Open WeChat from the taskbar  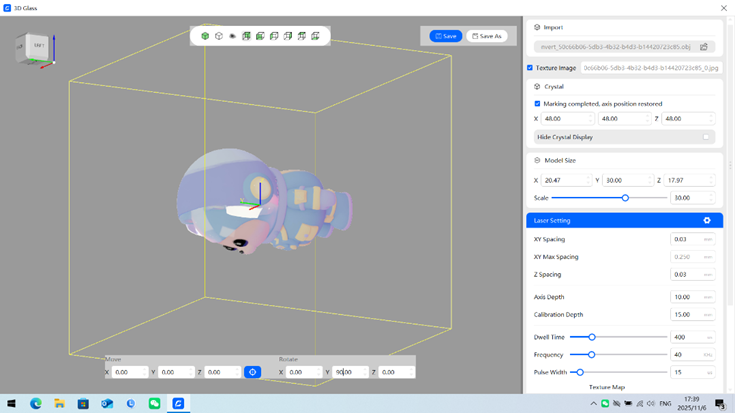154,404
